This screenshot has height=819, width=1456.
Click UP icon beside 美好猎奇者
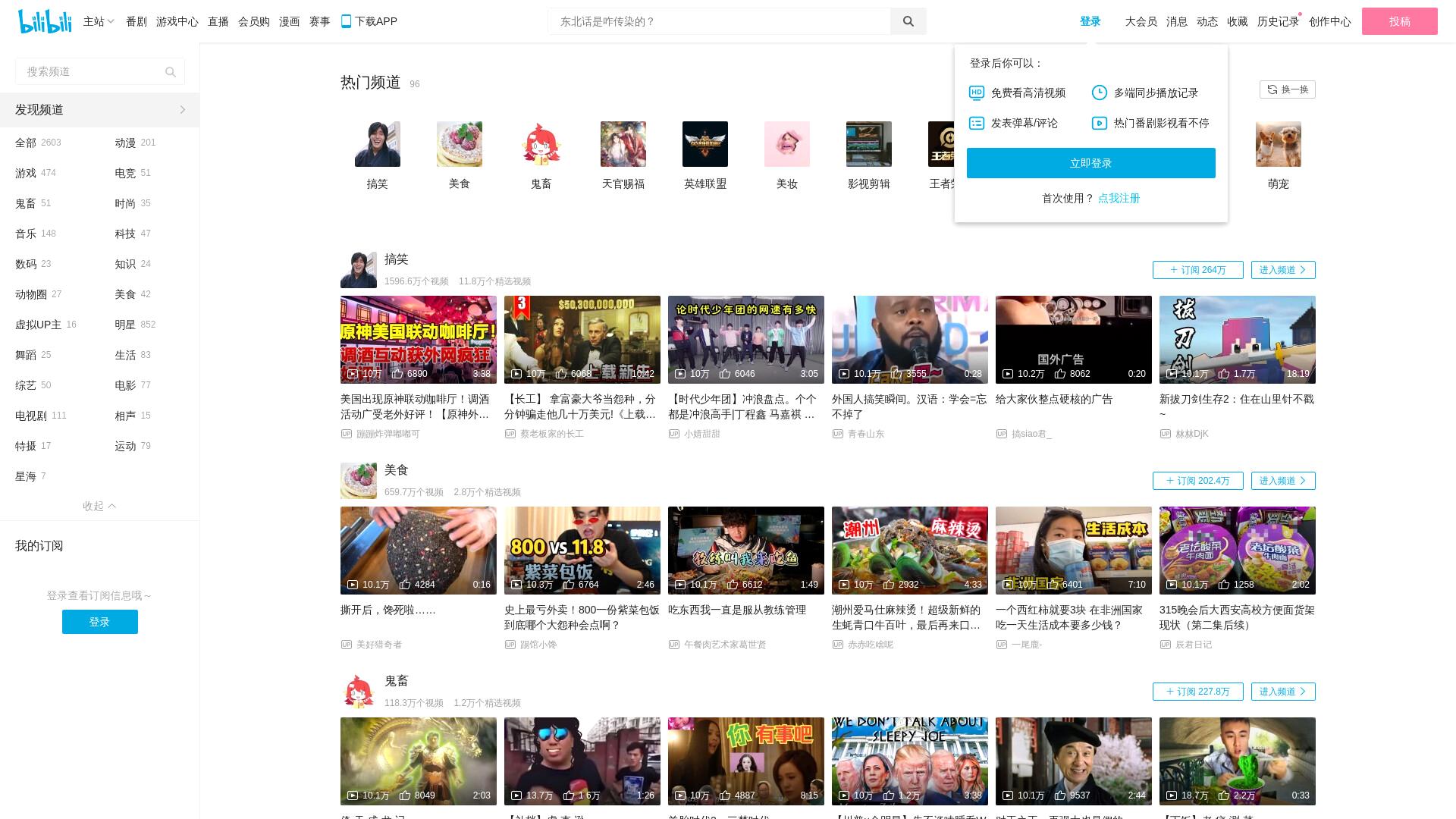(347, 645)
